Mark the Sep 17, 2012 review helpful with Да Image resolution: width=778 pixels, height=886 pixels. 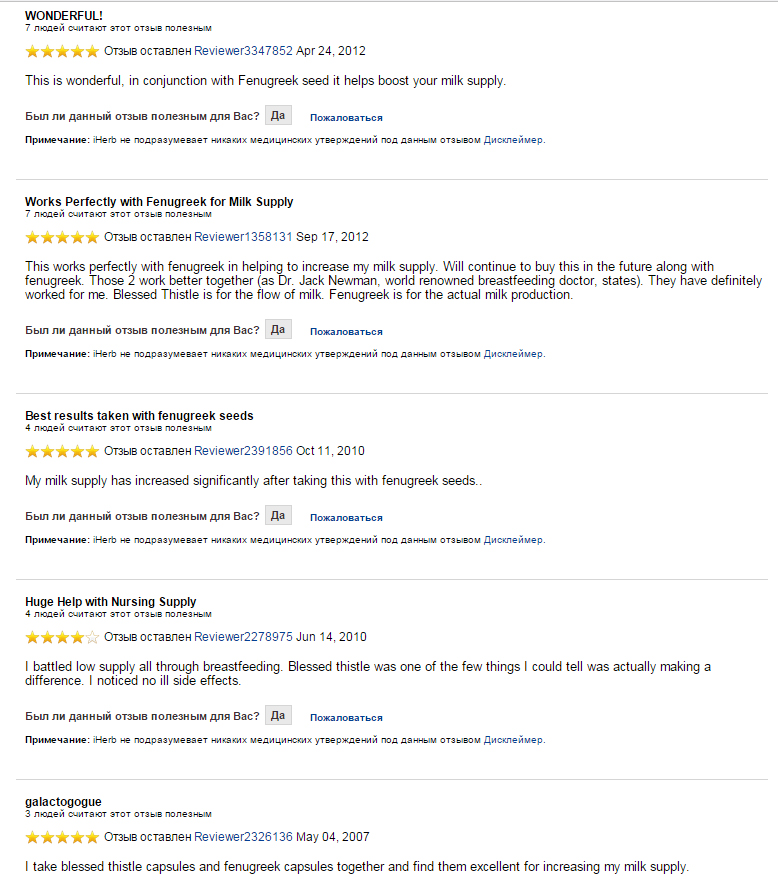click(x=278, y=330)
